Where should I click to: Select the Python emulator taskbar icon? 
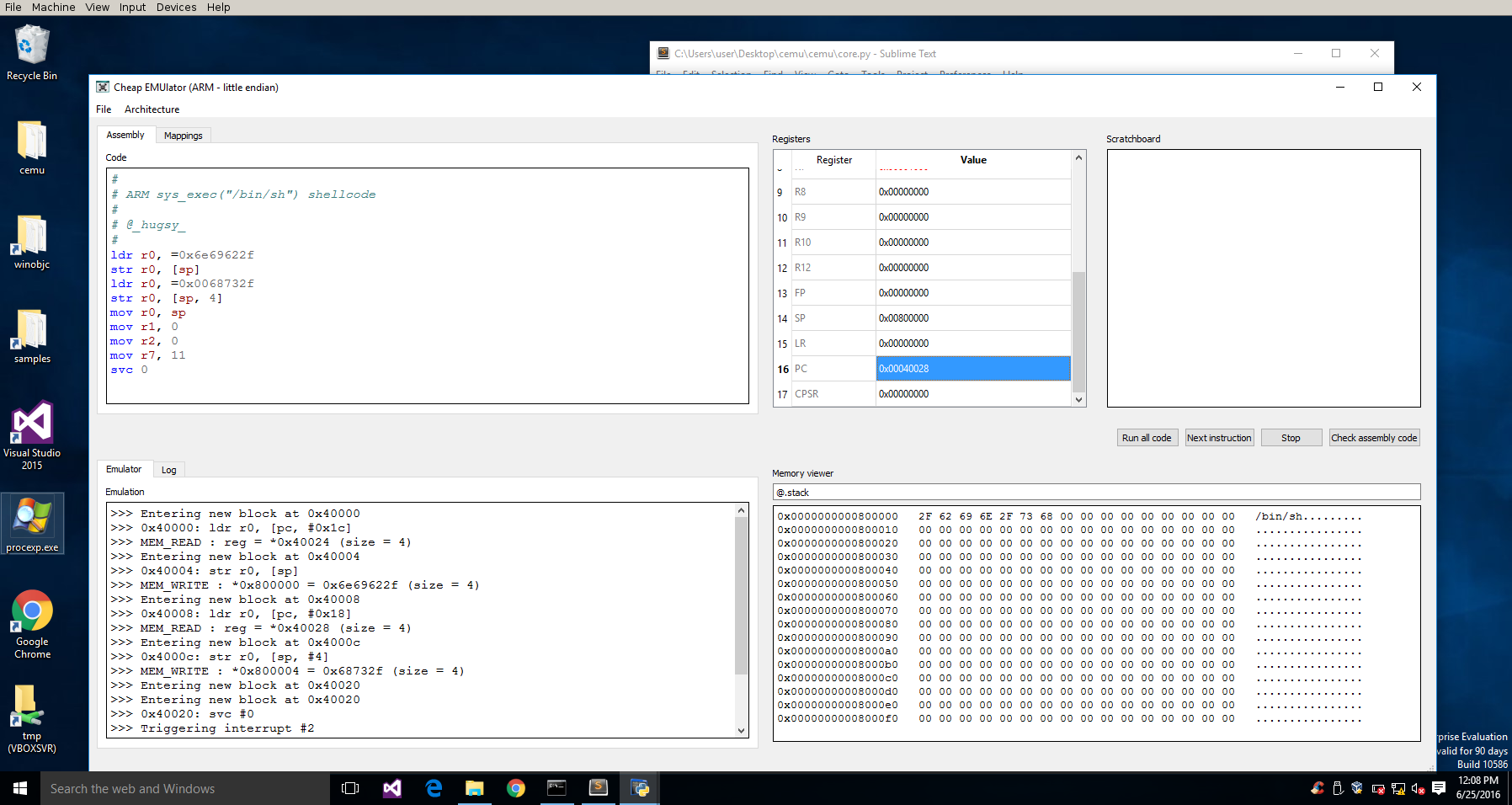(x=640, y=788)
